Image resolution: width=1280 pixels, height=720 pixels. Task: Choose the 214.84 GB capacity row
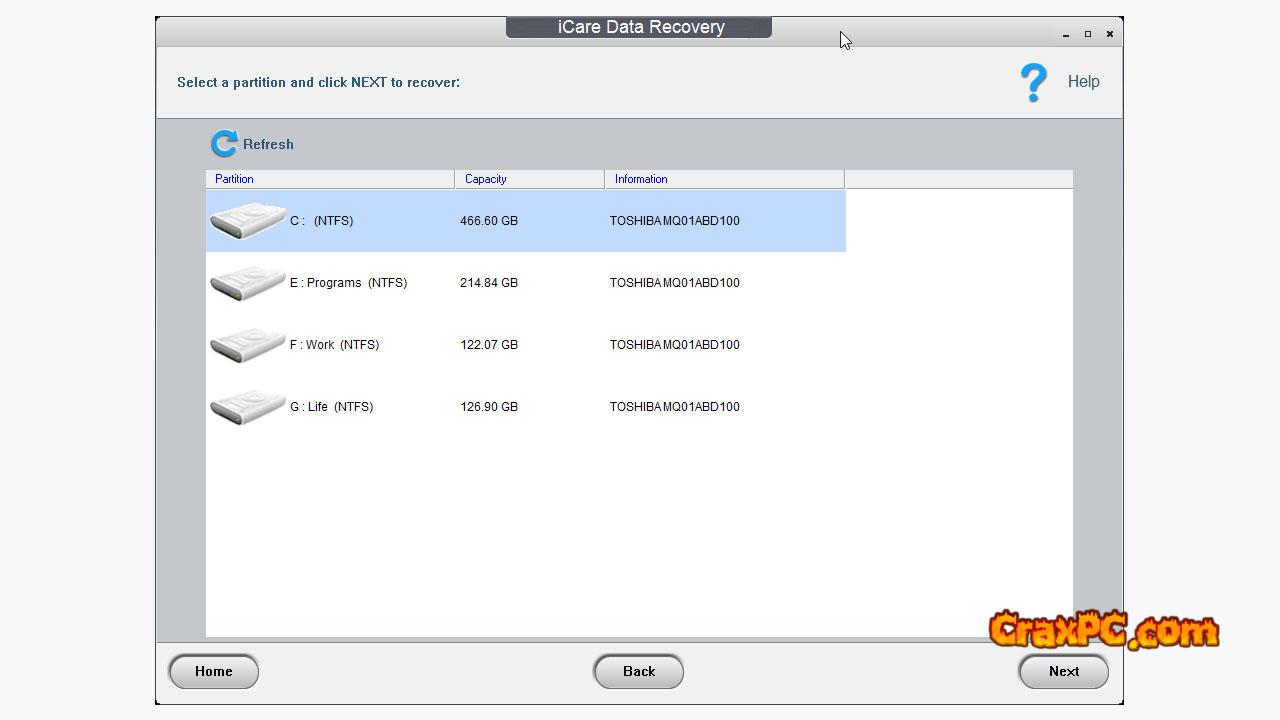(489, 283)
